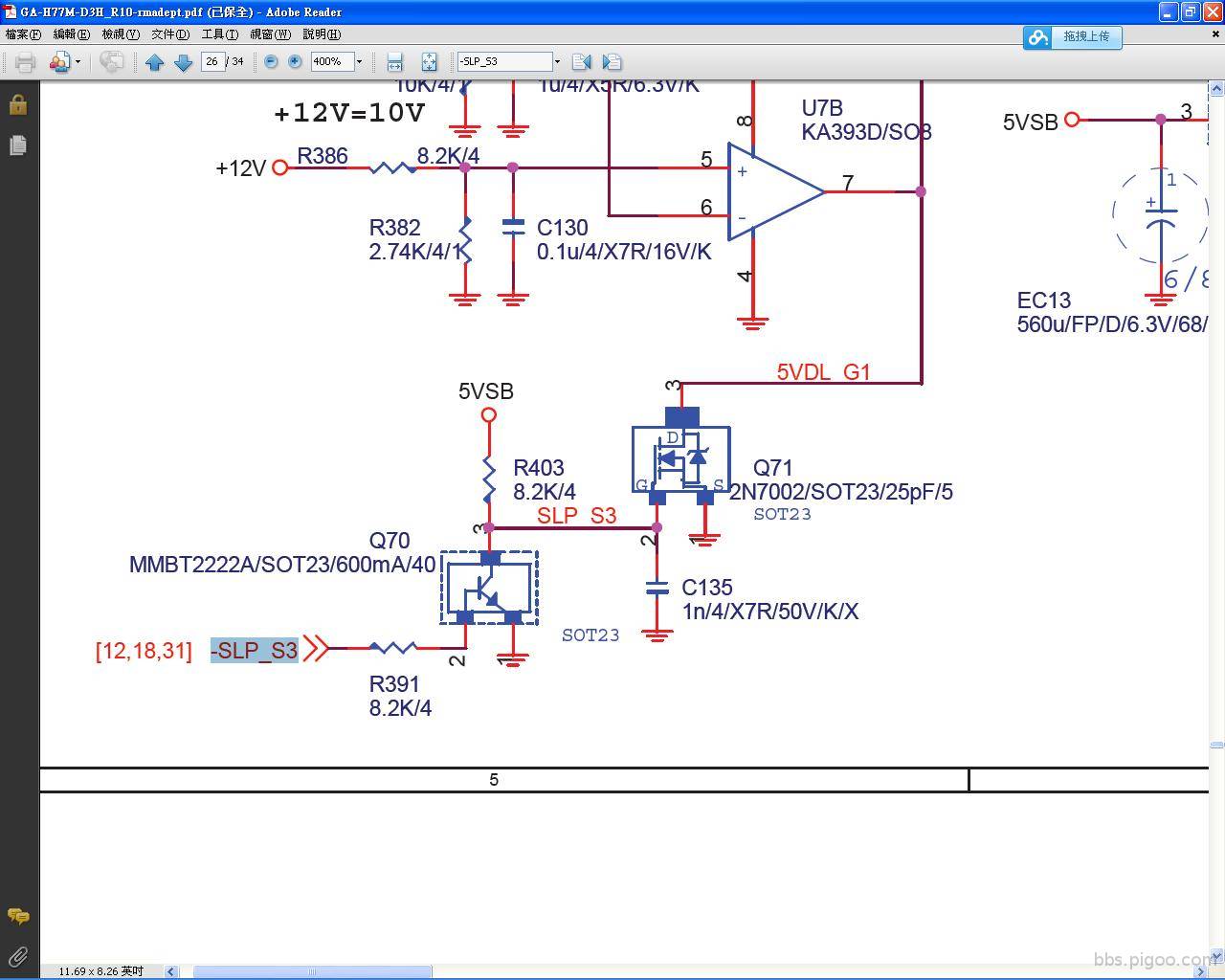Screen dimensions: 1225x980
Task: Click vertical scrollbar up arrow
Action: 1216,89
